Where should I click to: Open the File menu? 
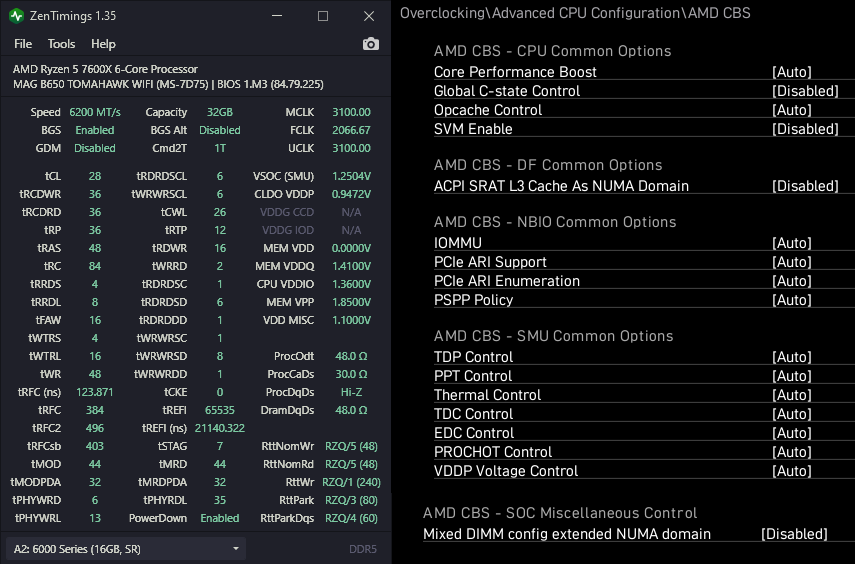(23, 44)
